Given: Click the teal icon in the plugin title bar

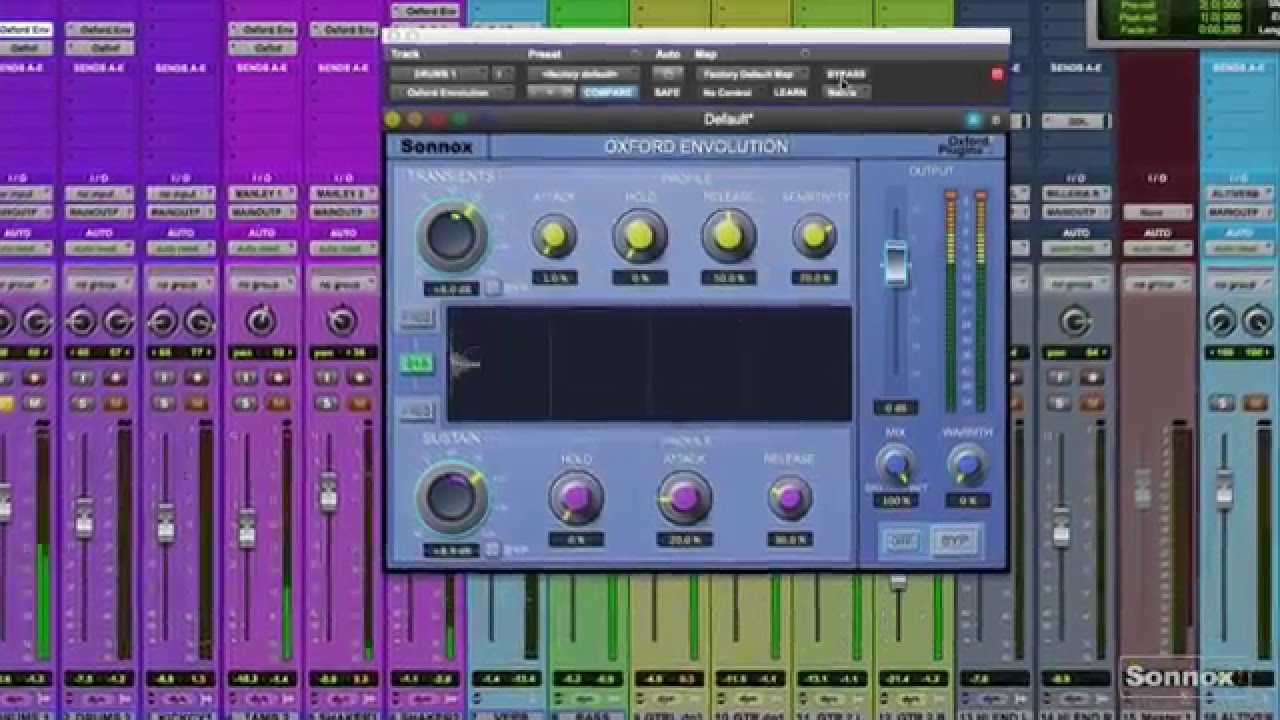Looking at the screenshot, I should (973, 120).
